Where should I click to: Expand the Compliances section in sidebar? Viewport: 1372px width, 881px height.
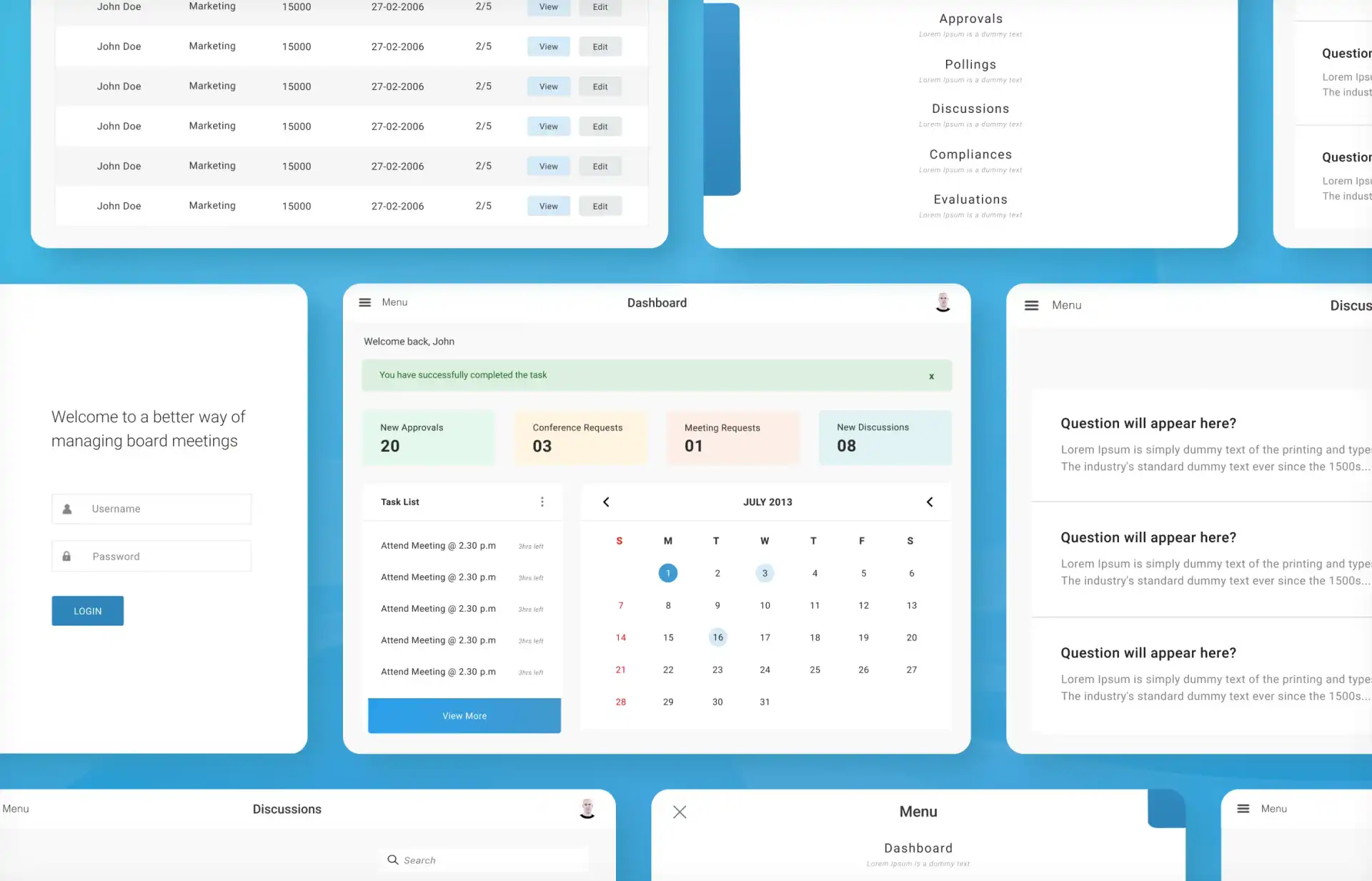(x=970, y=154)
